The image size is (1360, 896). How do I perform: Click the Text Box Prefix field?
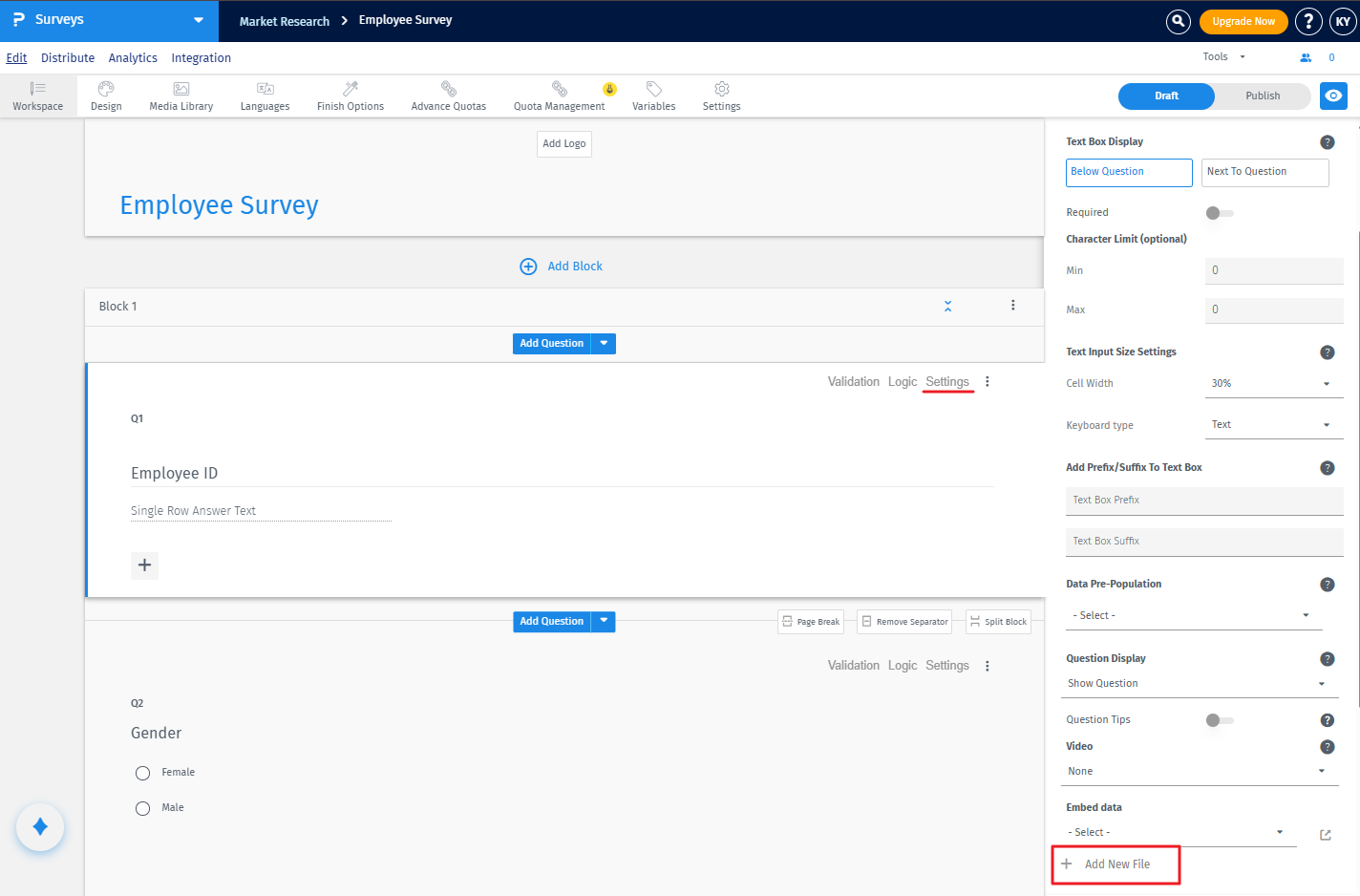1204,501
